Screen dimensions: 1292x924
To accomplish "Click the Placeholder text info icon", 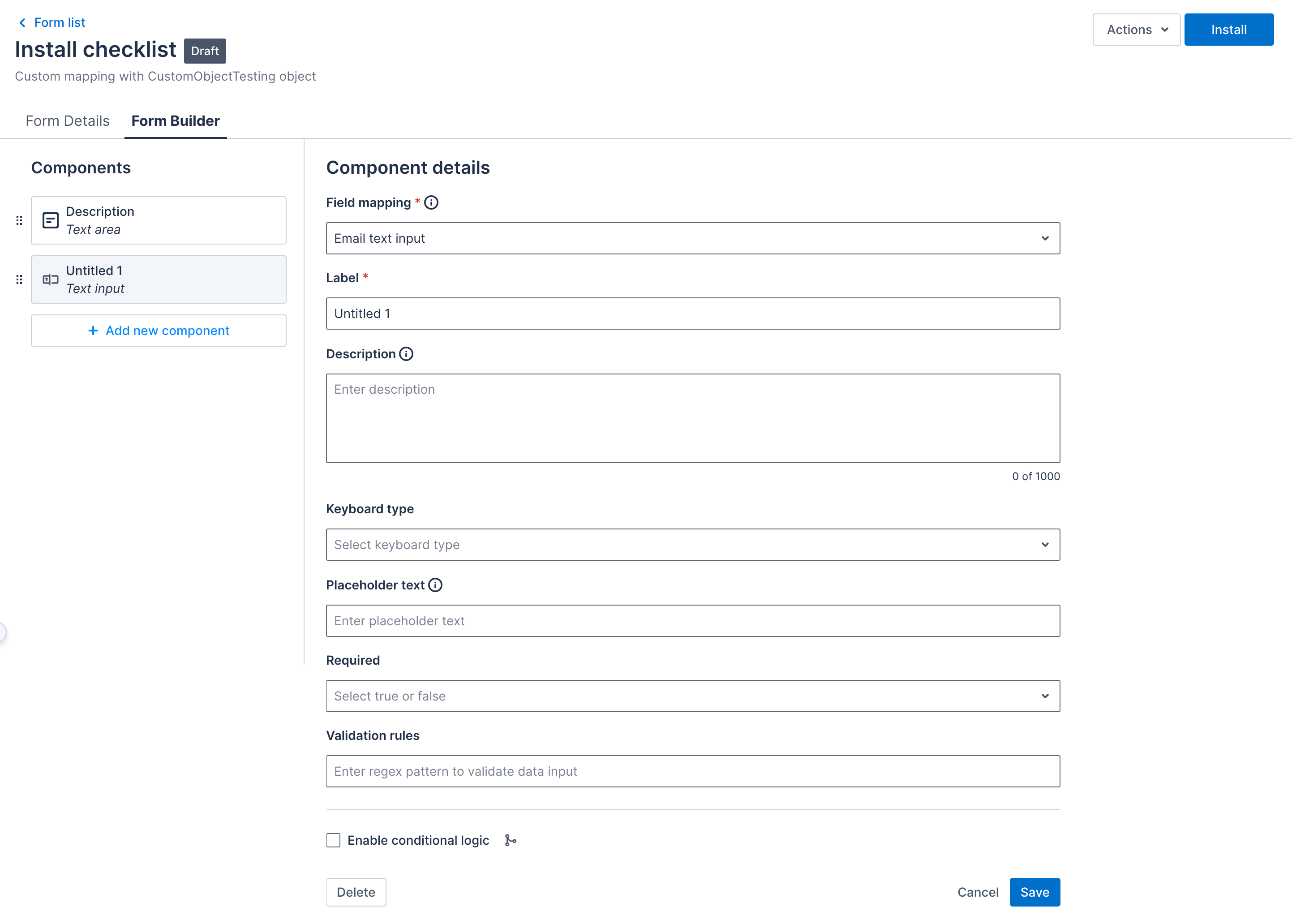I will 435,585.
